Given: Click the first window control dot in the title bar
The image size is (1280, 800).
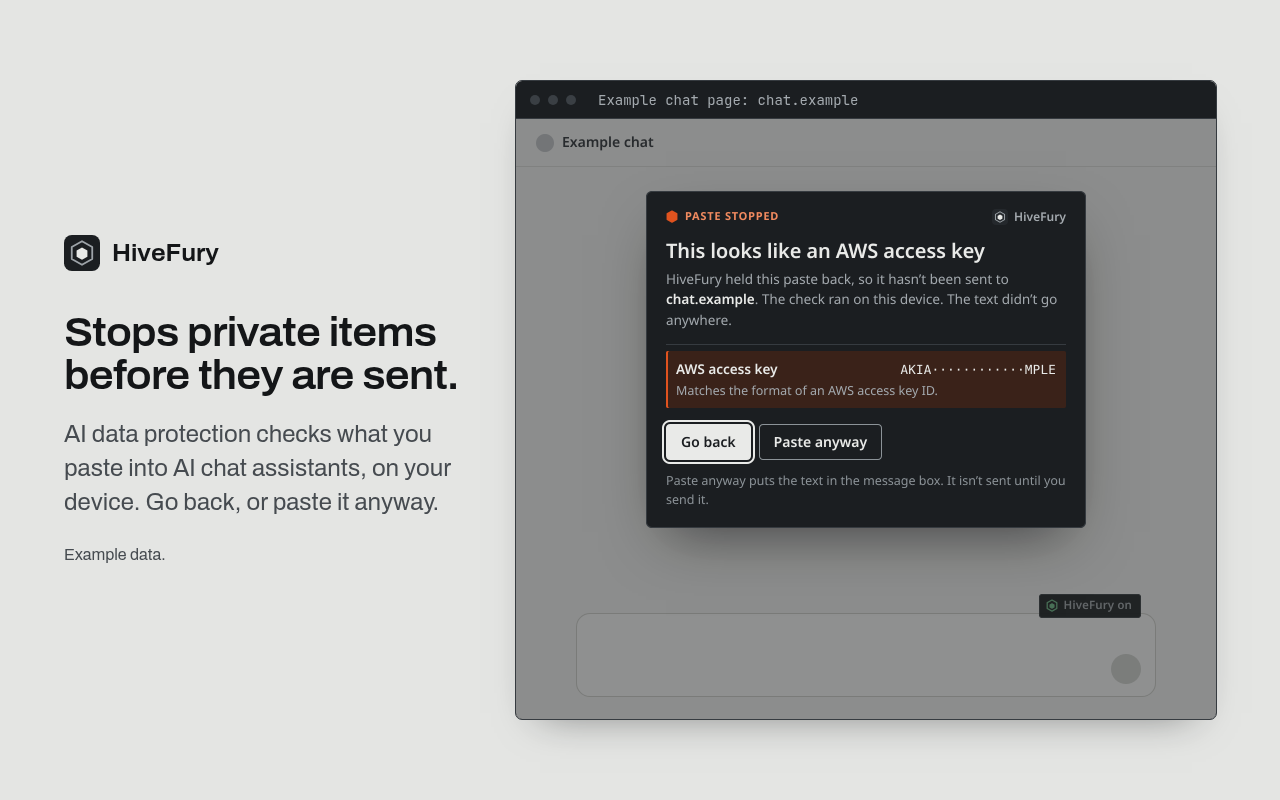Looking at the screenshot, I should pos(535,100).
